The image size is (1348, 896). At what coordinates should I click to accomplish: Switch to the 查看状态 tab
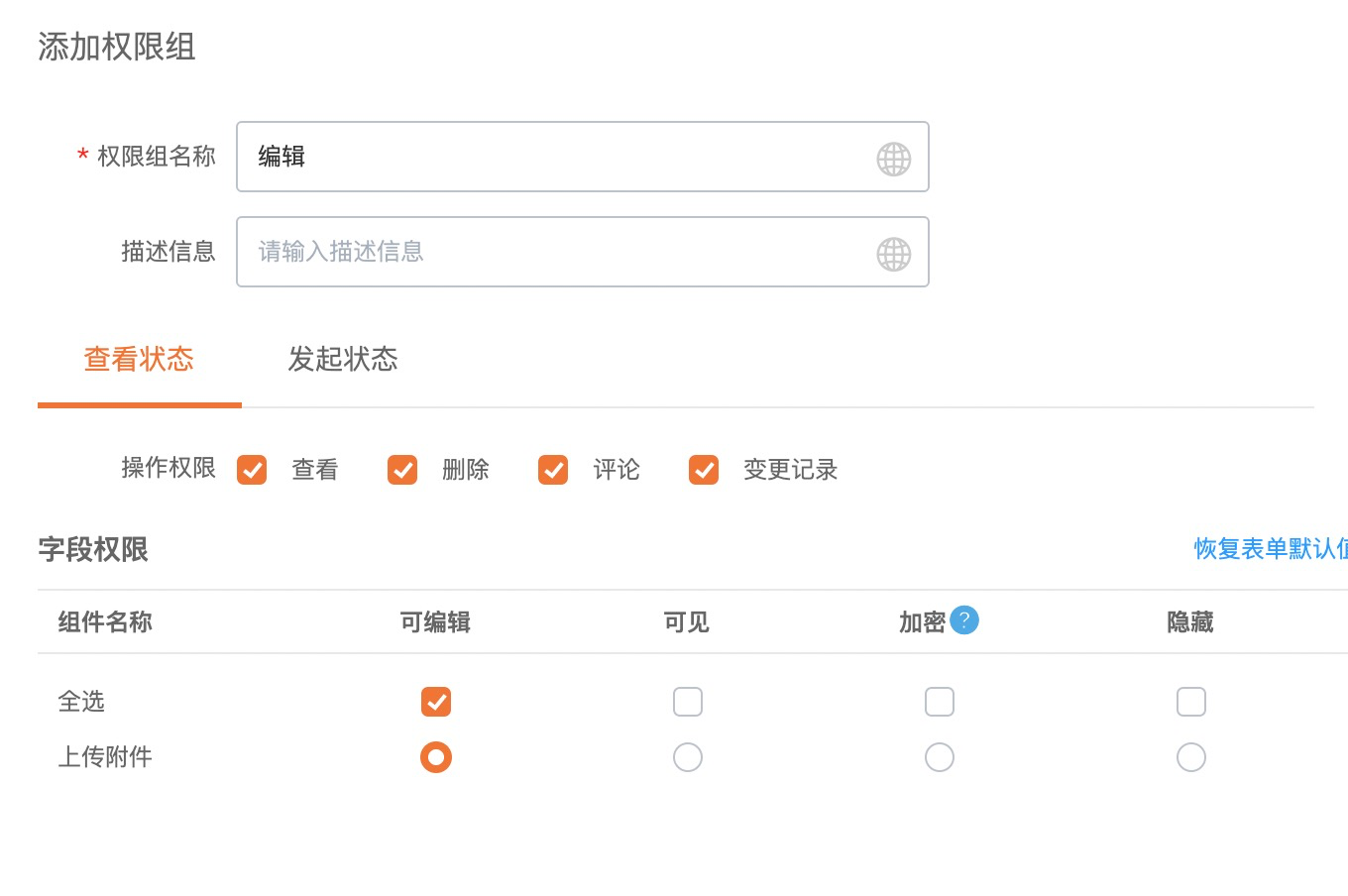click(139, 359)
